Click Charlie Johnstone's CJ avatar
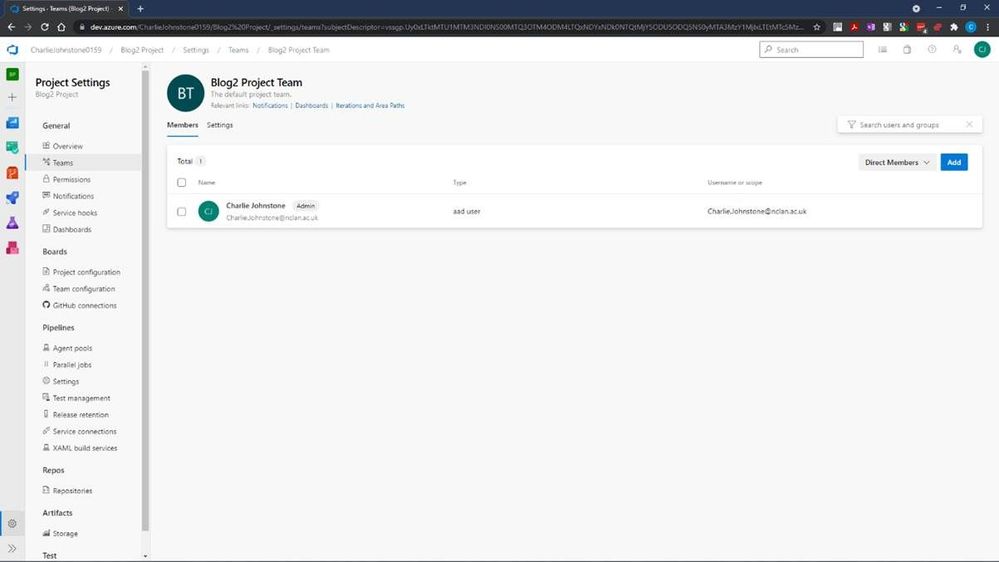 pyautogui.click(x=208, y=211)
